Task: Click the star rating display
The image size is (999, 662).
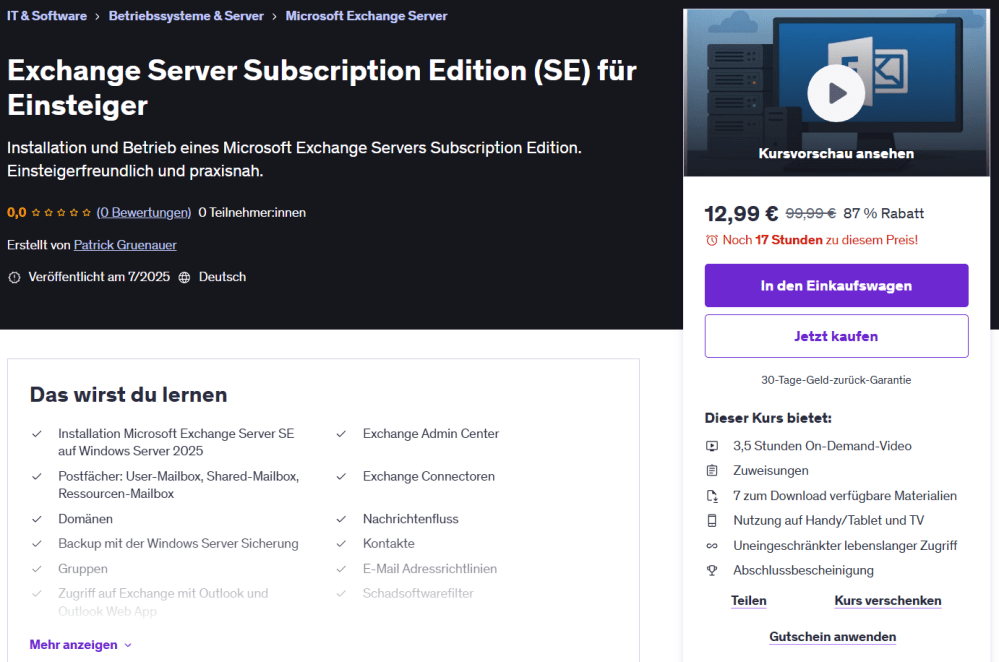Action: [x=62, y=213]
